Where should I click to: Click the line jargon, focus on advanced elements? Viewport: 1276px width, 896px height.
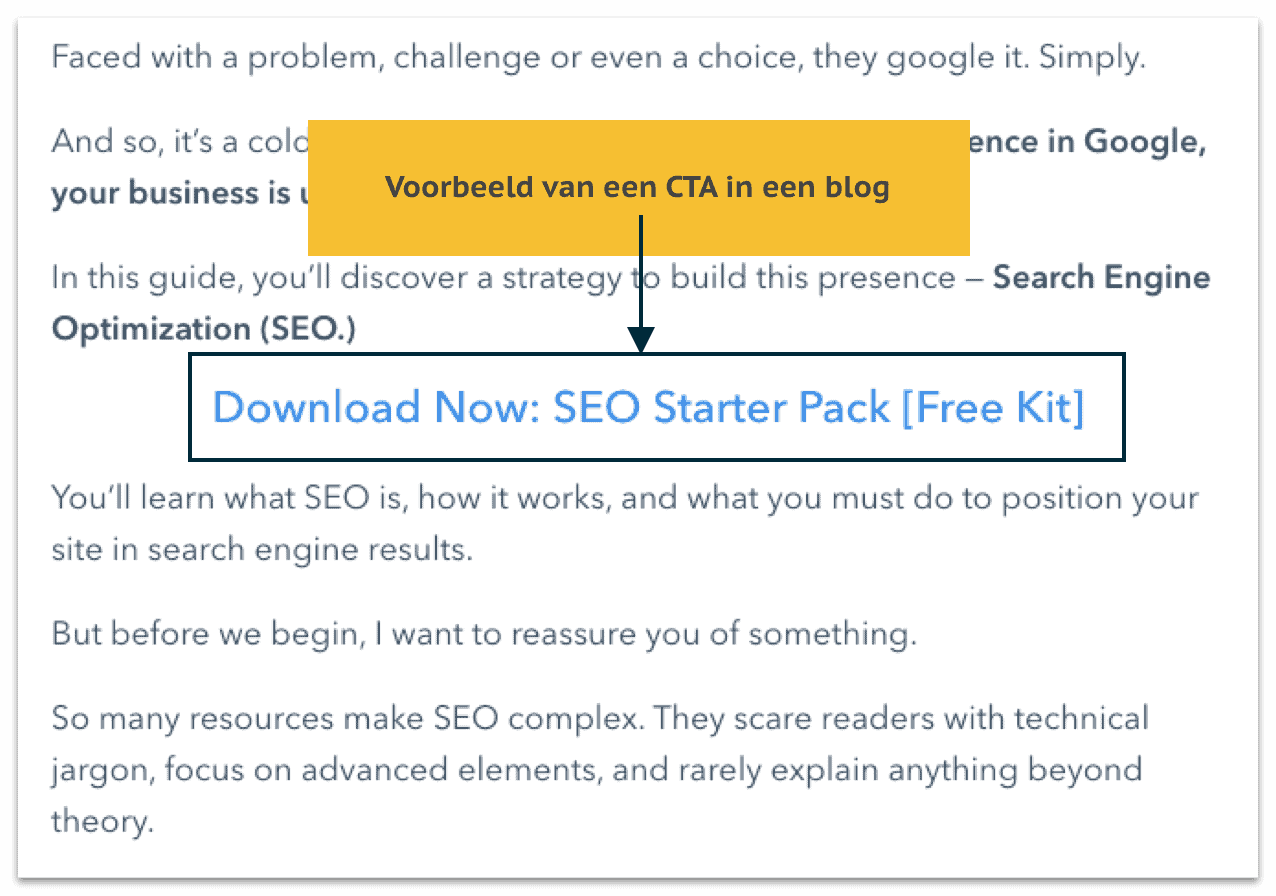pos(597,770)
